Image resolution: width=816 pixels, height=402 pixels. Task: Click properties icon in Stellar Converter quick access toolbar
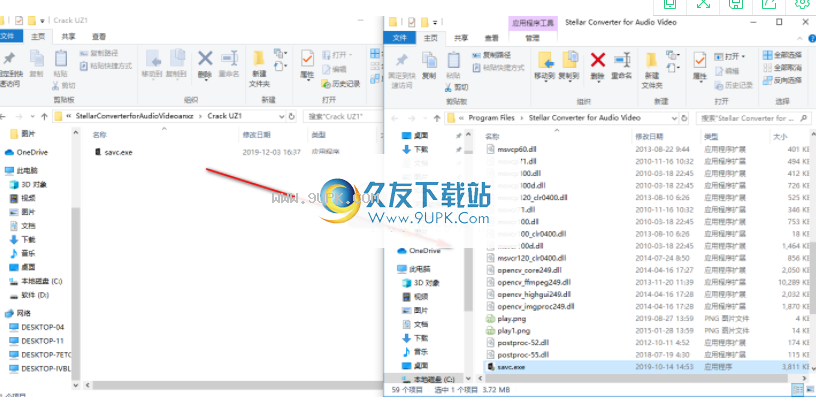pos(412,22)
